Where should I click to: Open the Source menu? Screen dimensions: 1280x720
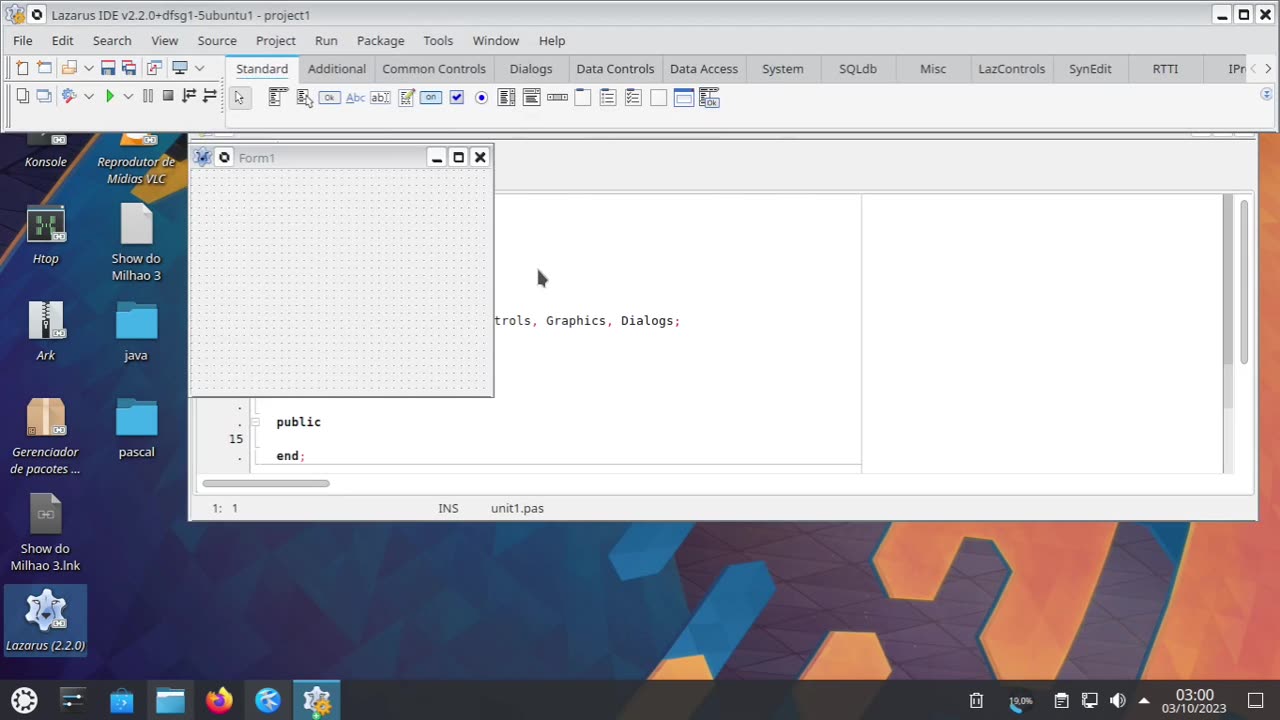[x=217, y=41]
